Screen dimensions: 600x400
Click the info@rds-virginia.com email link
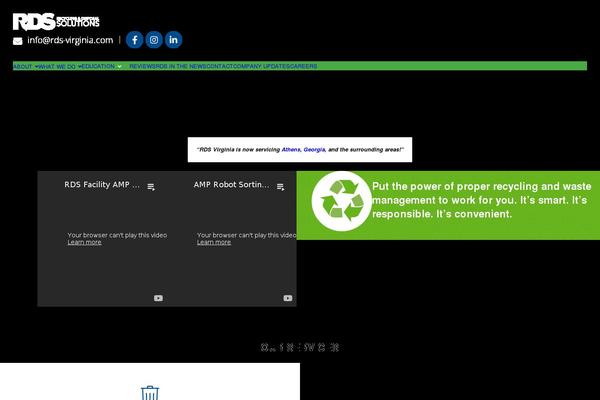pyautogui.click(x=70, y=40)
